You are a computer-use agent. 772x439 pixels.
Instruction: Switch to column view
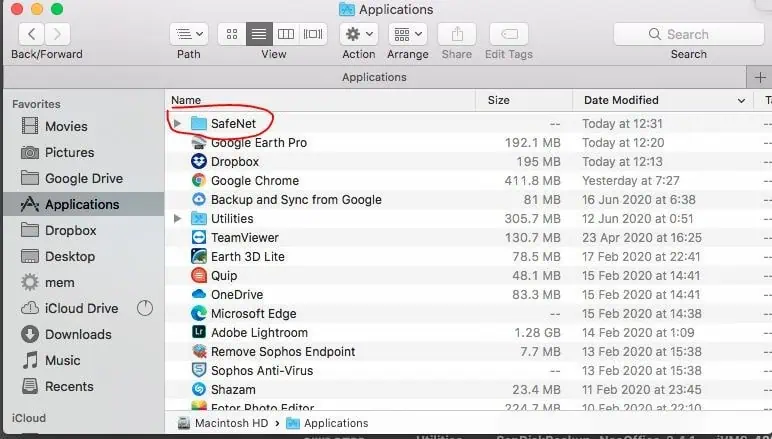point(286,34)
